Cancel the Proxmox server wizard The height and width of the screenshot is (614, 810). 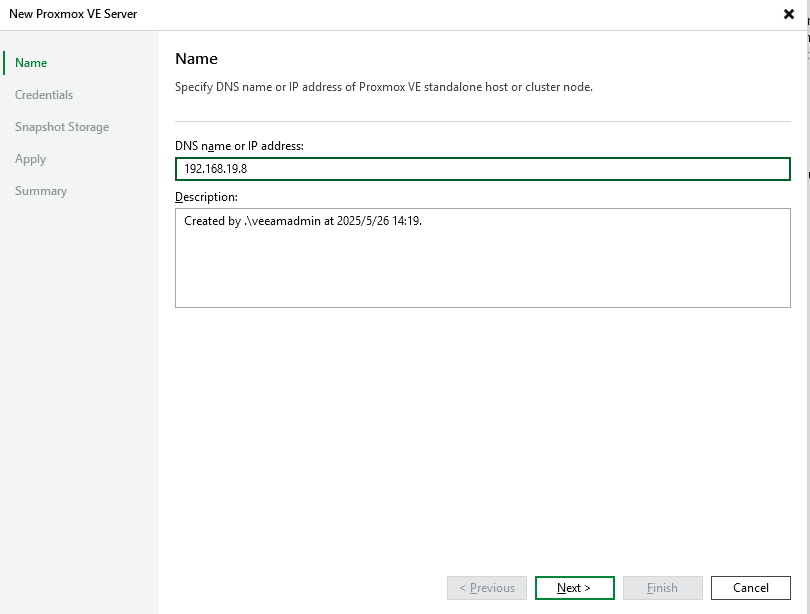tap(751, 588)
